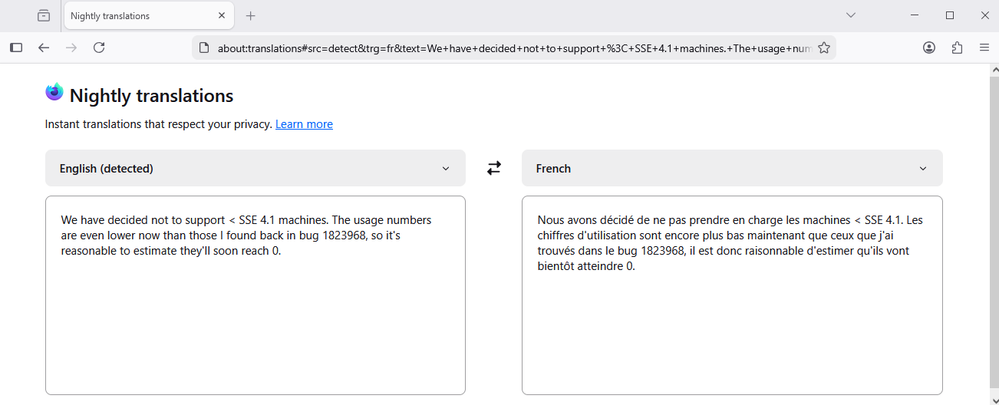
Task: Bookmark this page with star icon
Action: coord(824,47)
